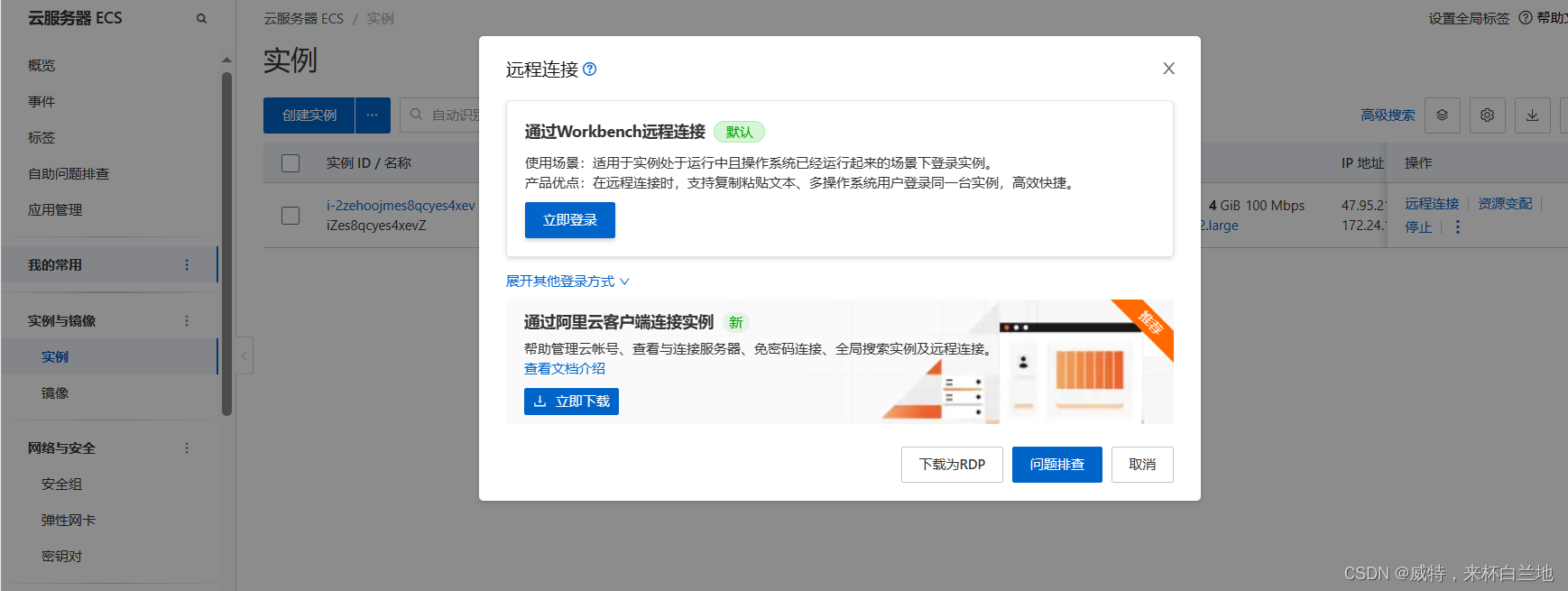Tick the select-all checkbox in table header
1568x591 pixels.
click(x=291, y=163)
